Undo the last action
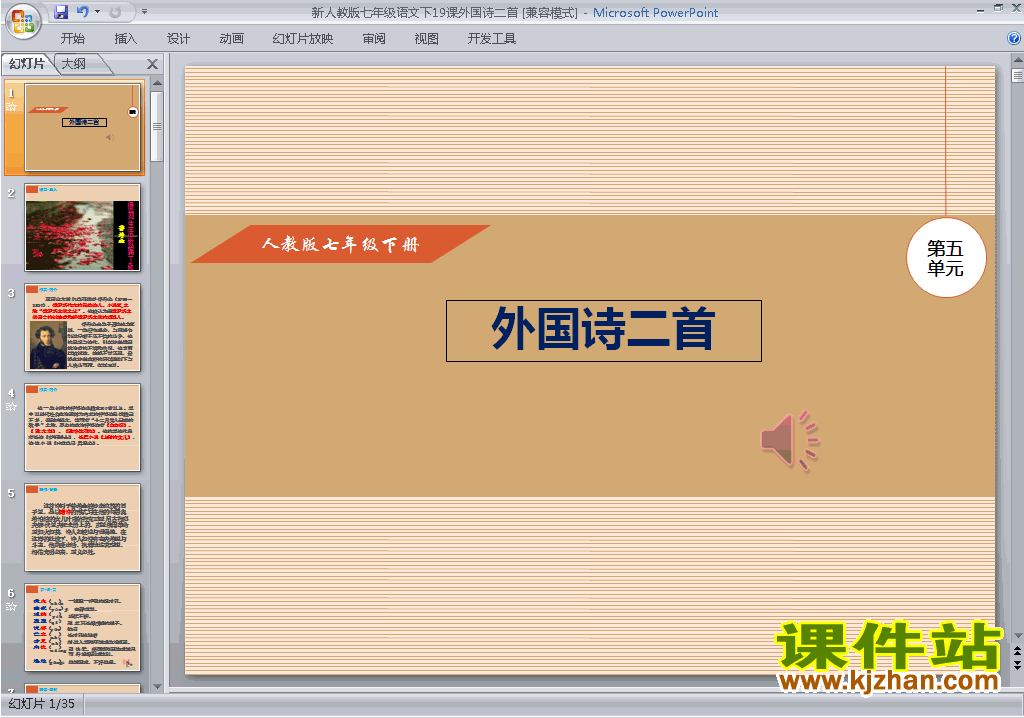Screen dimensions: 1024x718 coord(82,12)
